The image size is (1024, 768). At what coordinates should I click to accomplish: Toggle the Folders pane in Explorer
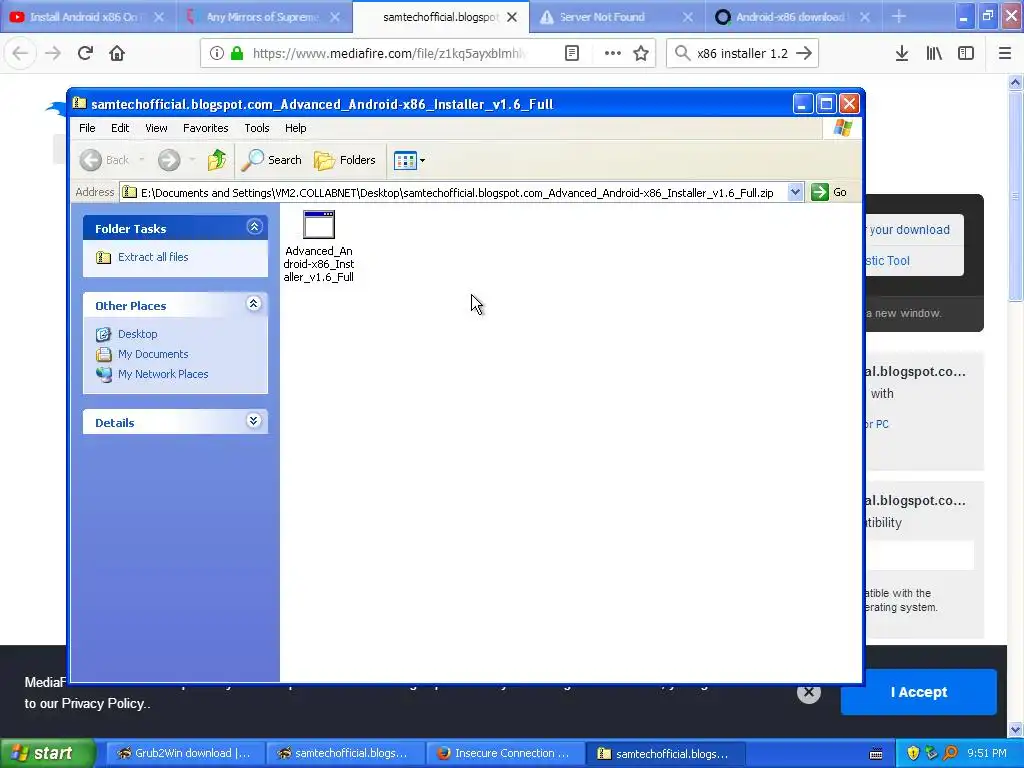345,160
